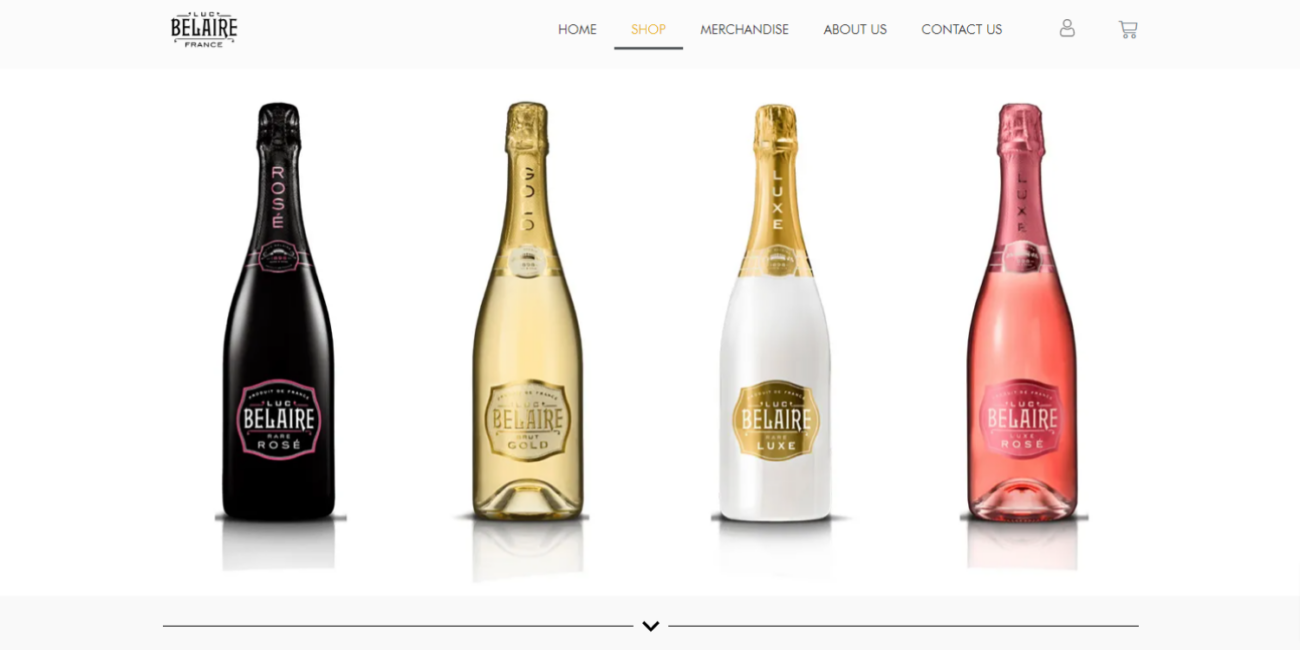Click the gold RARE LUXE label badge
The height and width of the screenshot is (650, 1300).
775,419
